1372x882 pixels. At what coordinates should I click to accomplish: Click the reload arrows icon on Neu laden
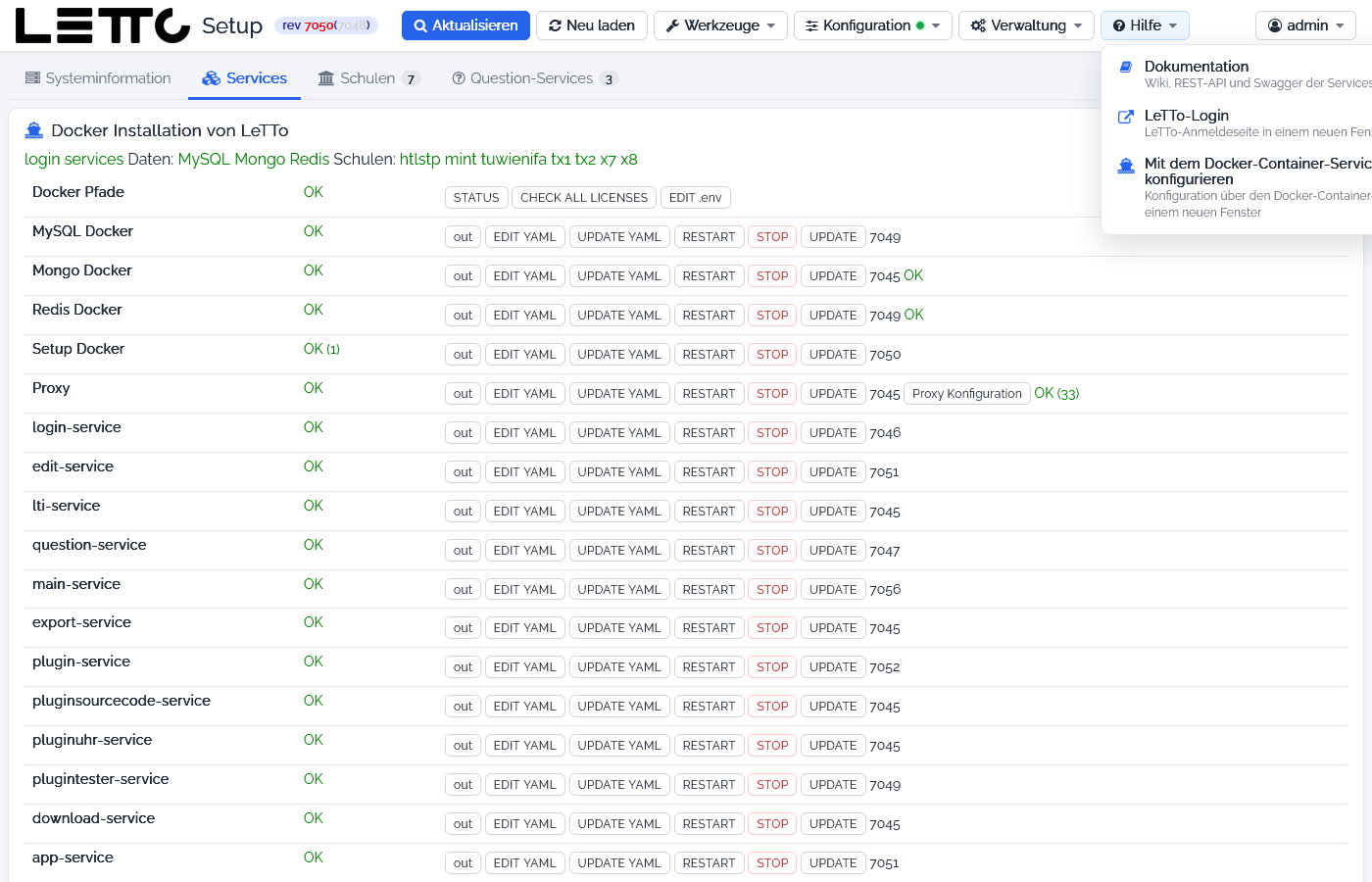(555, 25)
